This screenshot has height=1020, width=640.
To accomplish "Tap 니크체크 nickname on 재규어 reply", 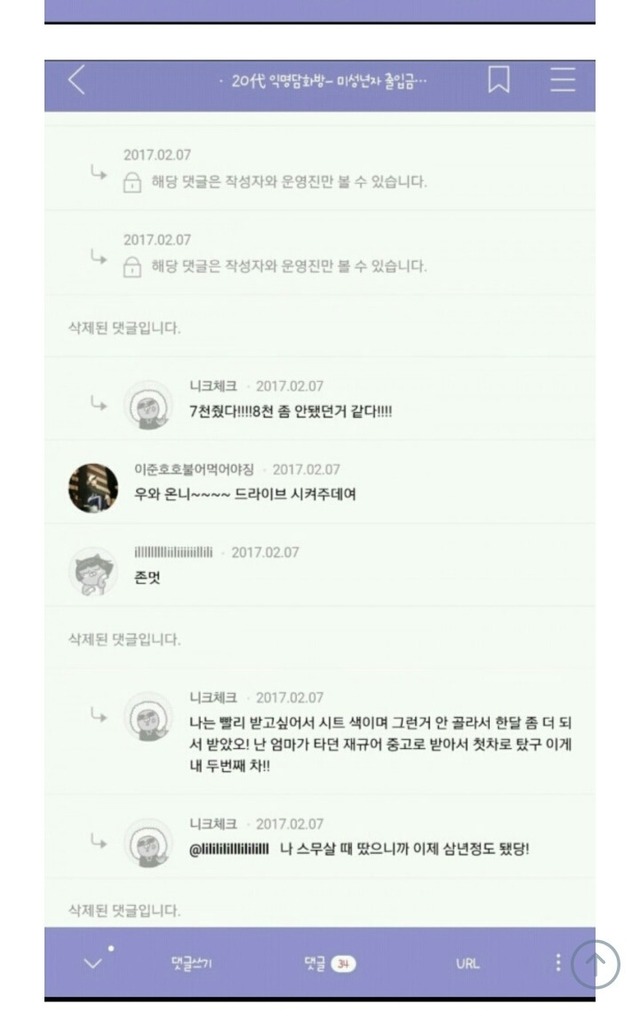I will pyautogui.click(x=213, y=697).
